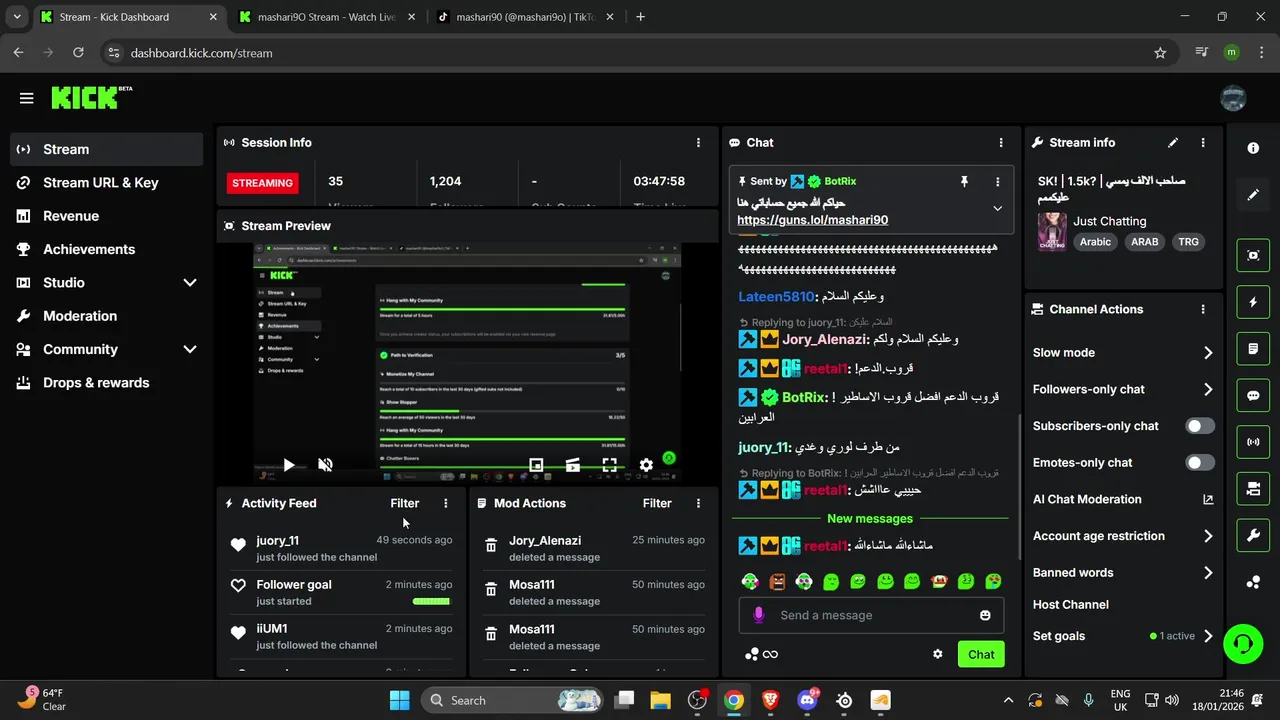Open the guns.lol/mashari90 link
This screenshot has width=1280, height=720.
coord(812,220)
